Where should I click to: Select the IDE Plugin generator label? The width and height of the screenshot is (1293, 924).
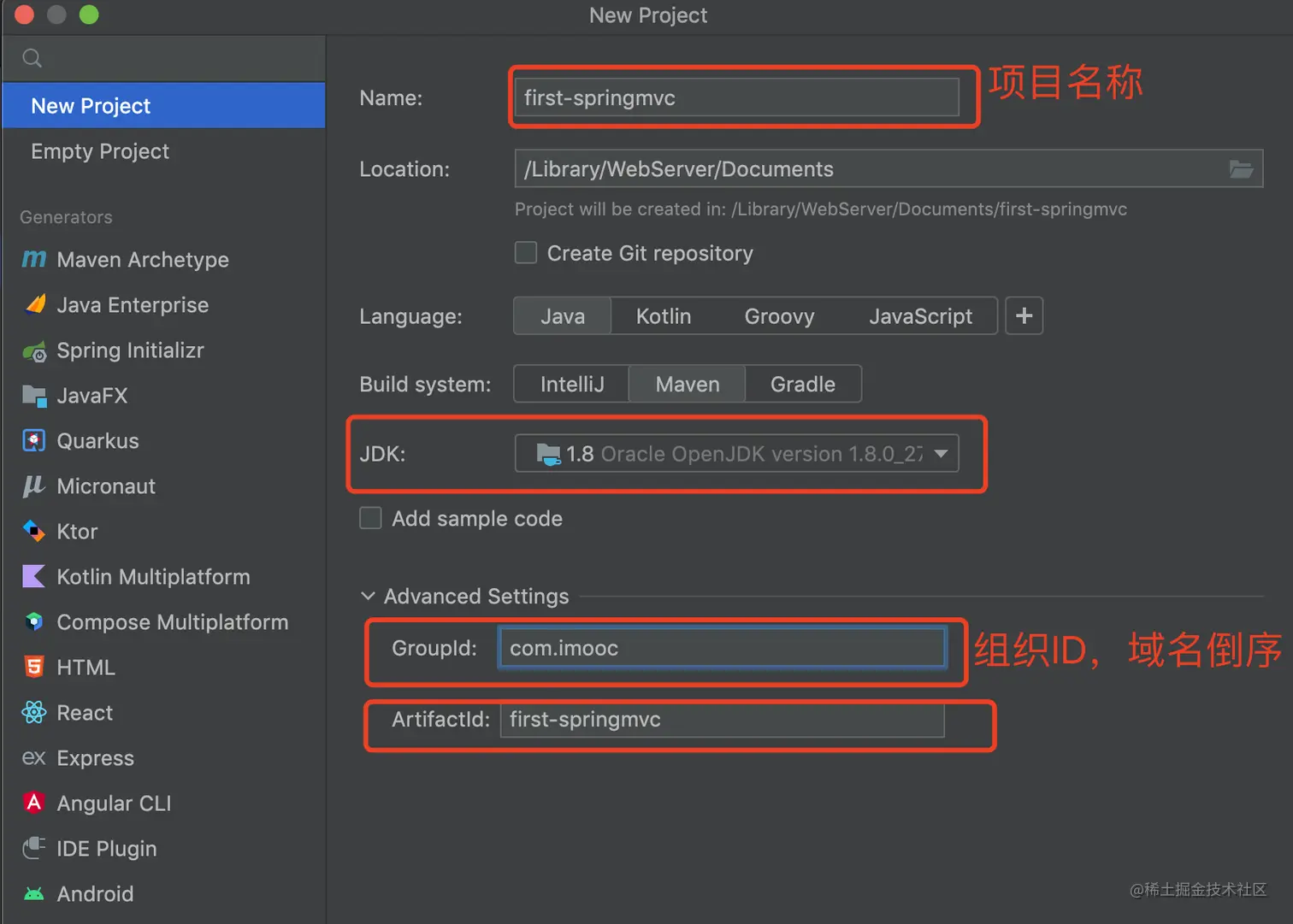coord(107,849)
